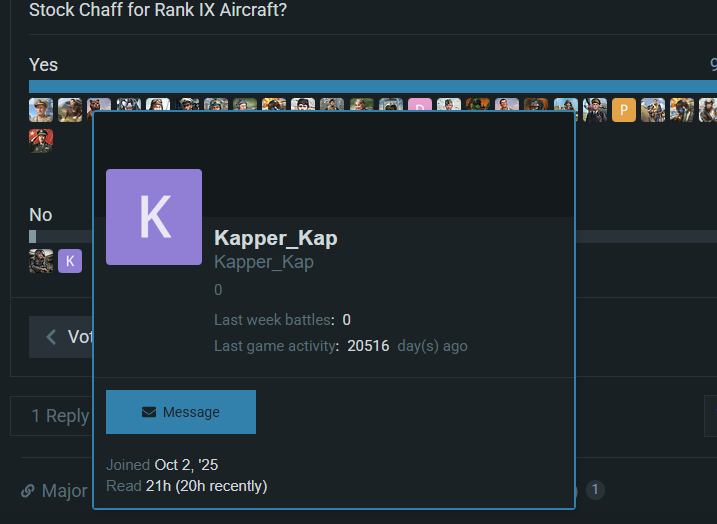Image resolution: width=717 pixels, height=524 pixels.
Task: Click the Major link text at bottom left
Action: pos(64,491)
